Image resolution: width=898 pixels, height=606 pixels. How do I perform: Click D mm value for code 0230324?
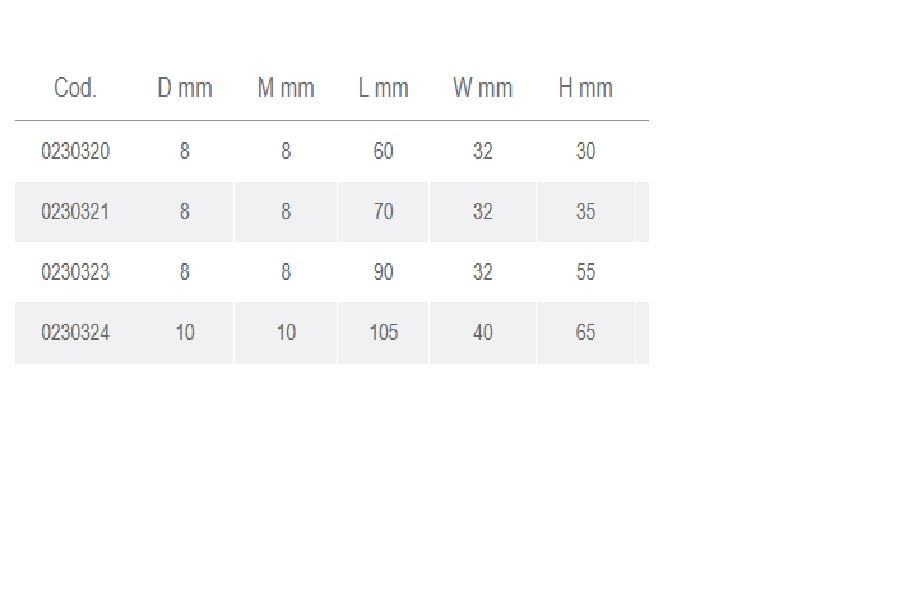click(185, 332)
